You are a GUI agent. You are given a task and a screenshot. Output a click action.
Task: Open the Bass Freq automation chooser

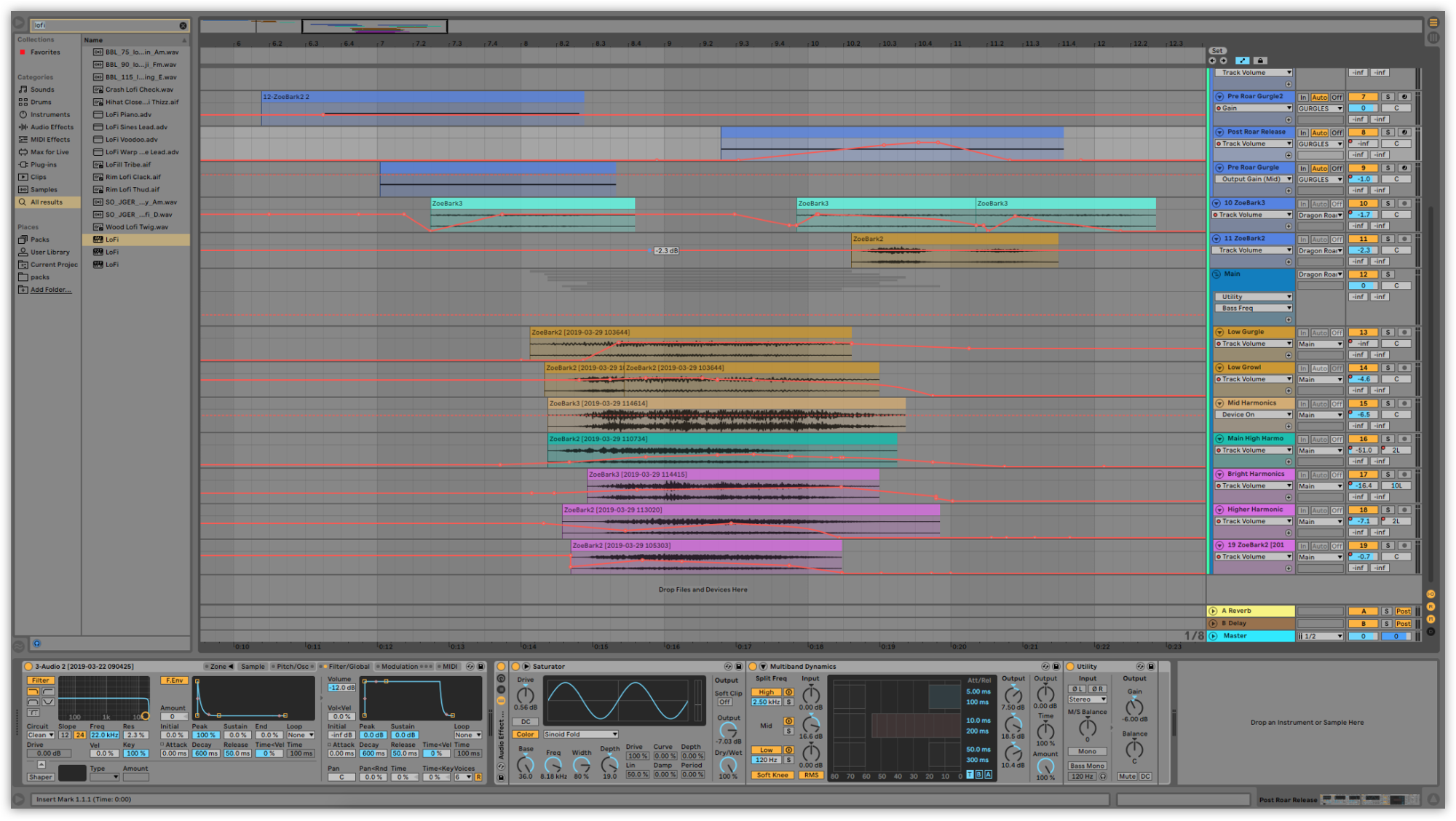[1254, 309]
